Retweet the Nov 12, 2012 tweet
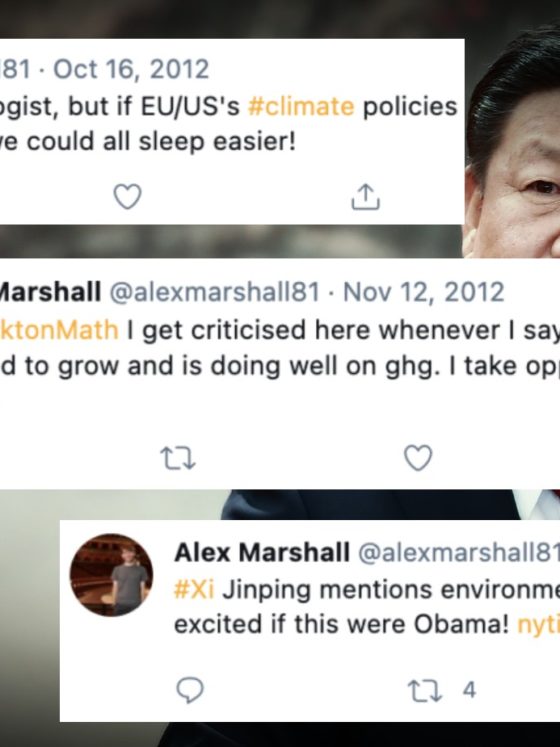Image resolution: width=560 pixels, height=747 pixels. point(178,458)
